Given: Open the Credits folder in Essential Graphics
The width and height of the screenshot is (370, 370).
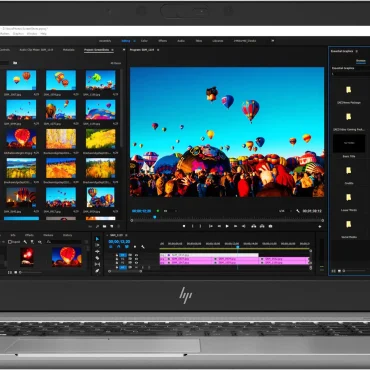Looking at the screenshot, I should 349,171.
